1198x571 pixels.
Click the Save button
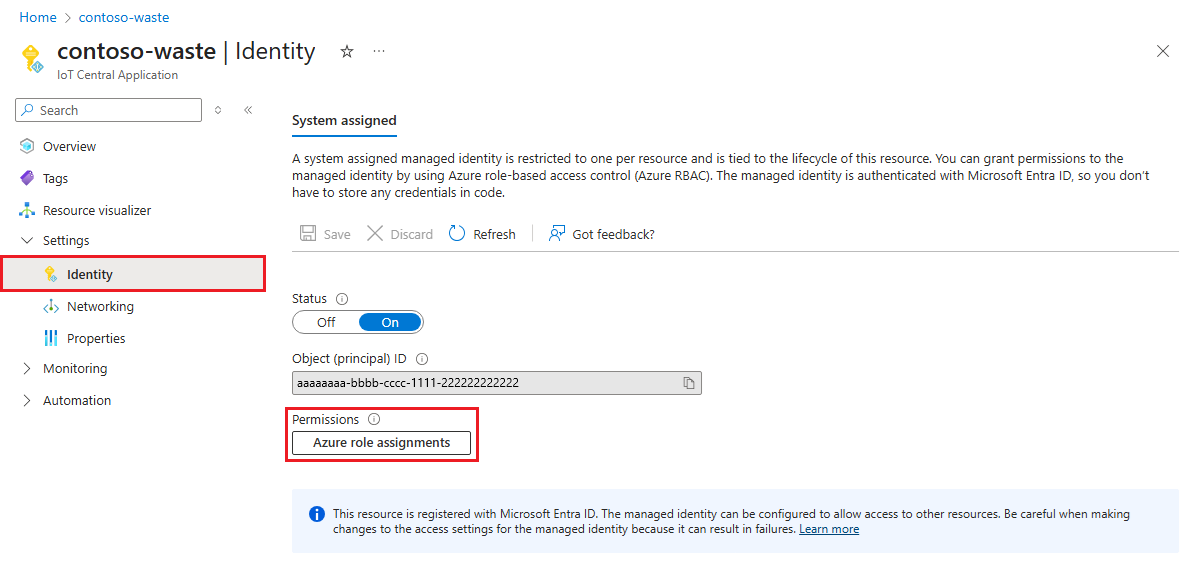(x=325, y=234)
